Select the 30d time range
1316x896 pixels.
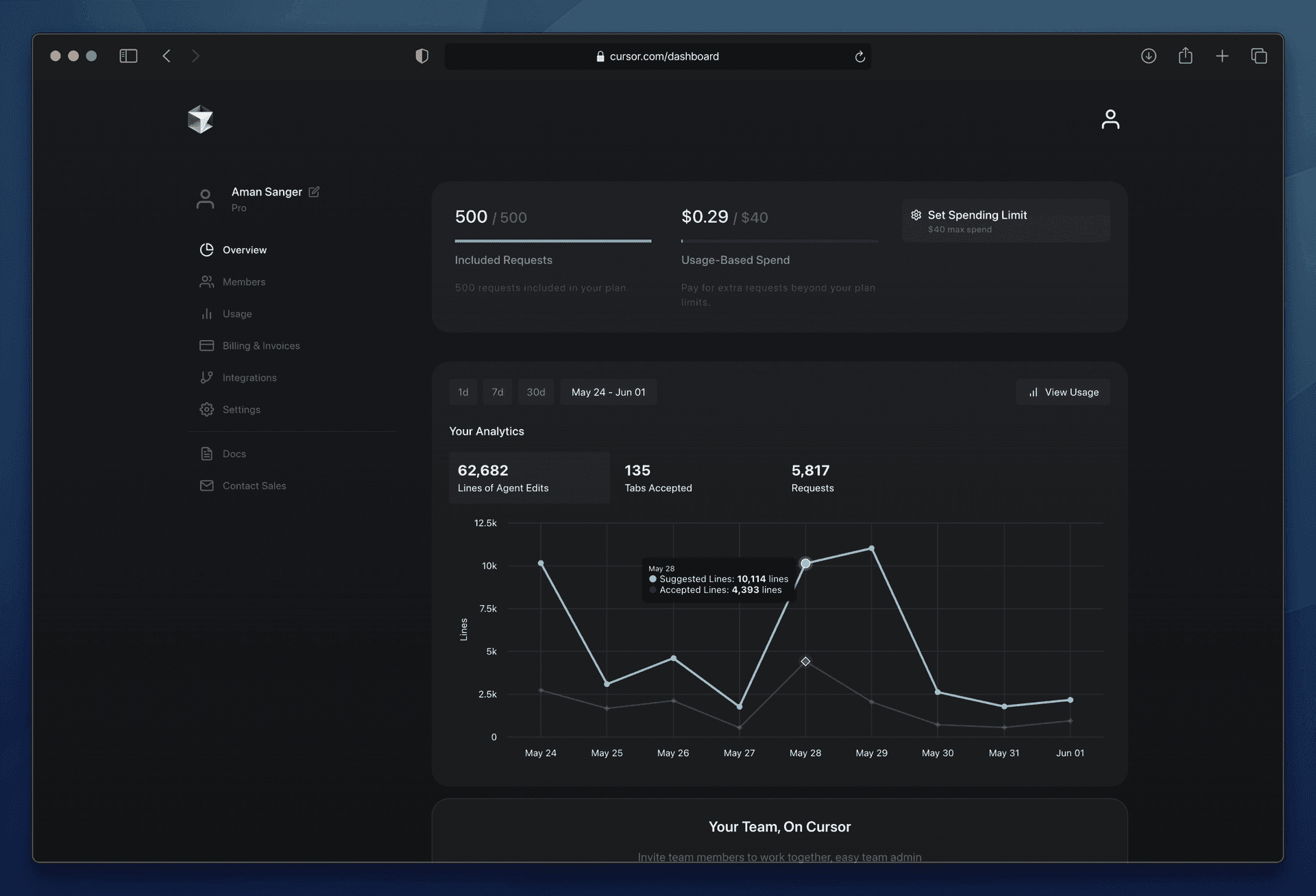(x=535, y=392)
